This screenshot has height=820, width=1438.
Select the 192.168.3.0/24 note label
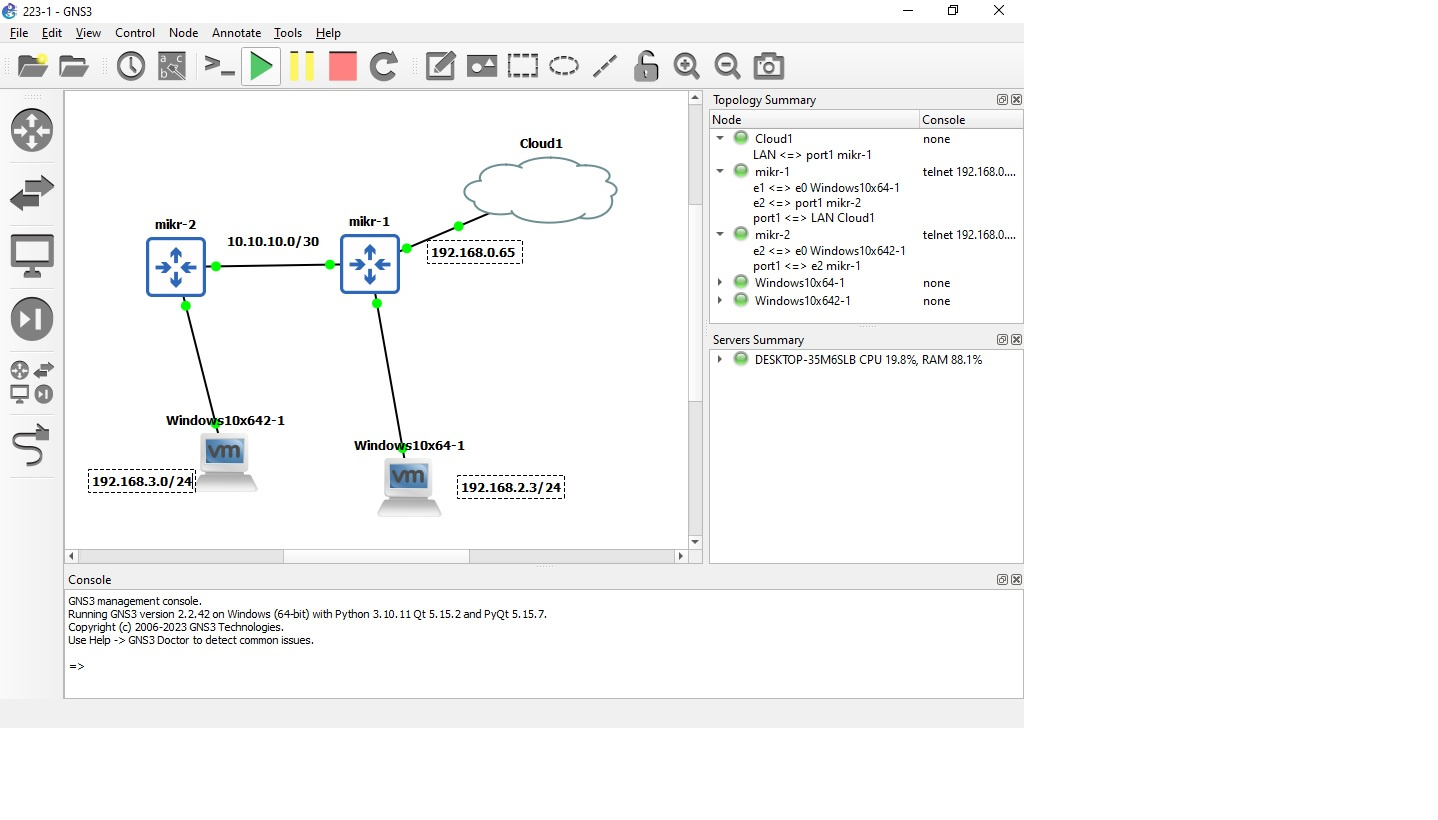coord(141,481)
